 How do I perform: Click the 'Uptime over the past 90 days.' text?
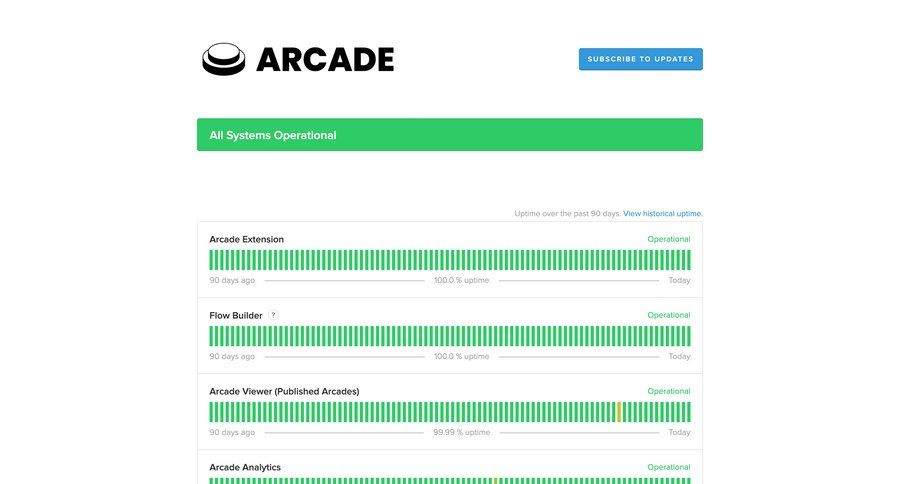point(567,214)
